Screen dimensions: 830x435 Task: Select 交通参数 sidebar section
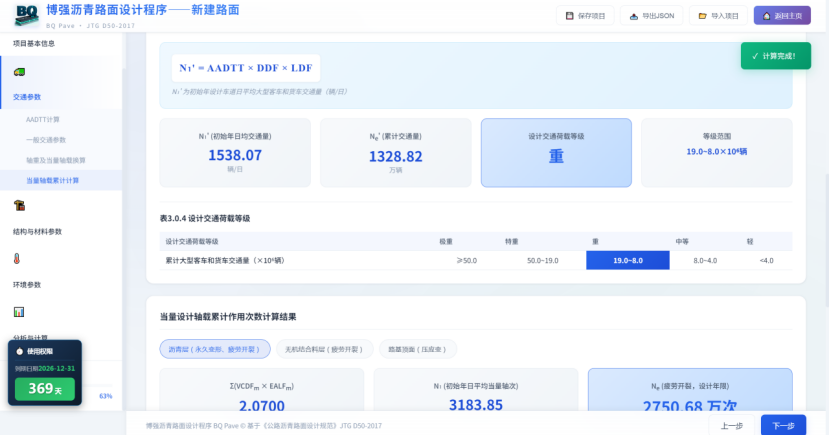(27, 97)
